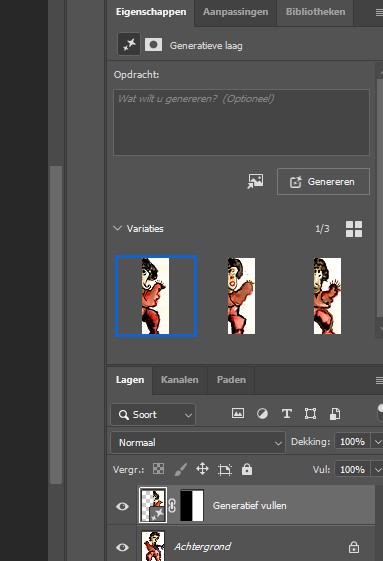Select the mask icon beside Generatieve laag
The height and width of the screenshot is (561, 383).
pyautogui.click(x=153, y=45)
